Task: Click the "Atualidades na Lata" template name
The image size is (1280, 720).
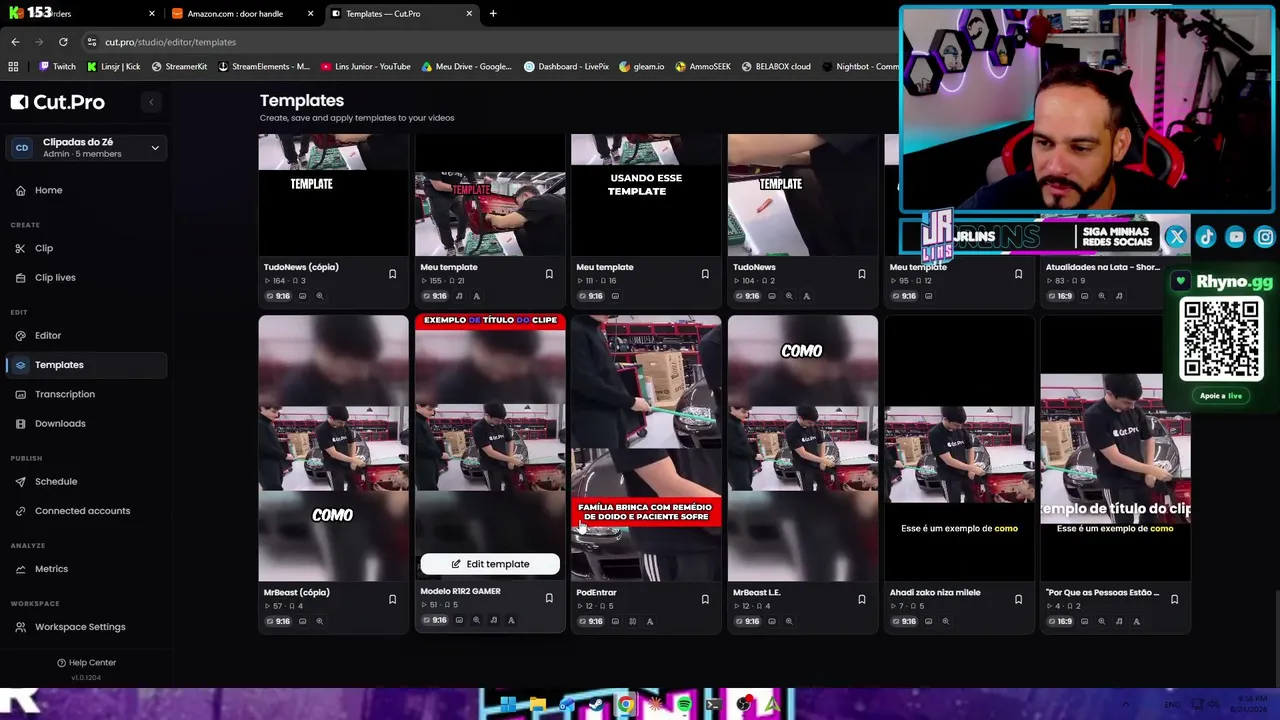Action: pyautogui.click(x=1103, y=268)
